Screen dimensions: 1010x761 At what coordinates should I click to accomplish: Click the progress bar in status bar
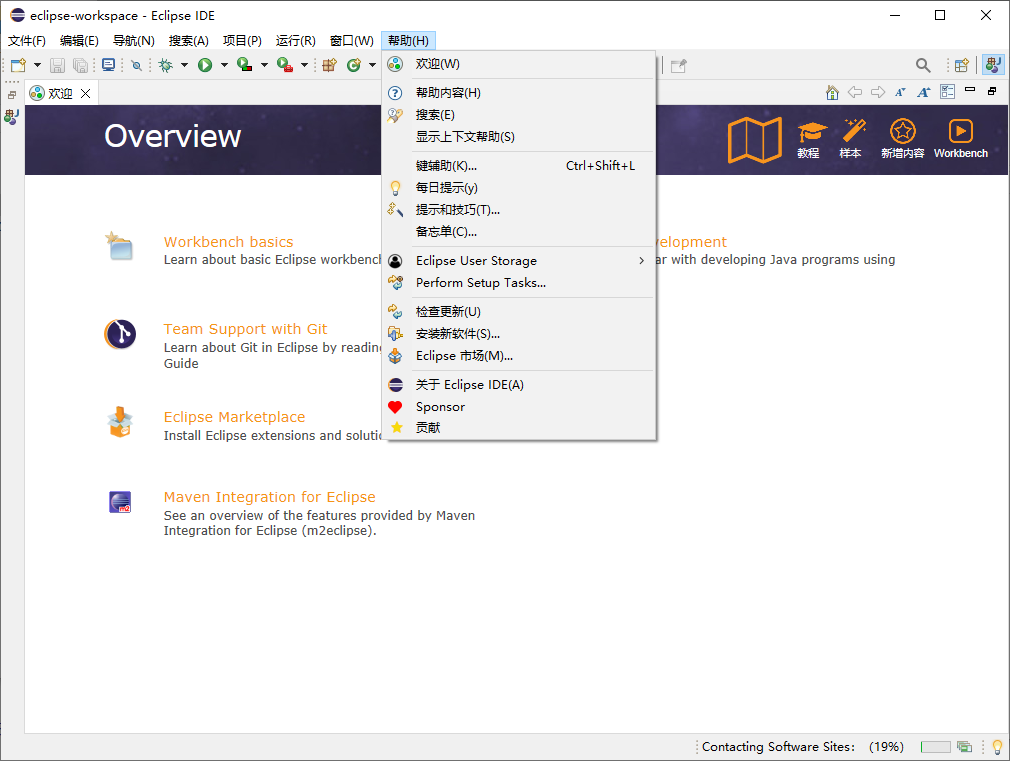coord(935,747)
